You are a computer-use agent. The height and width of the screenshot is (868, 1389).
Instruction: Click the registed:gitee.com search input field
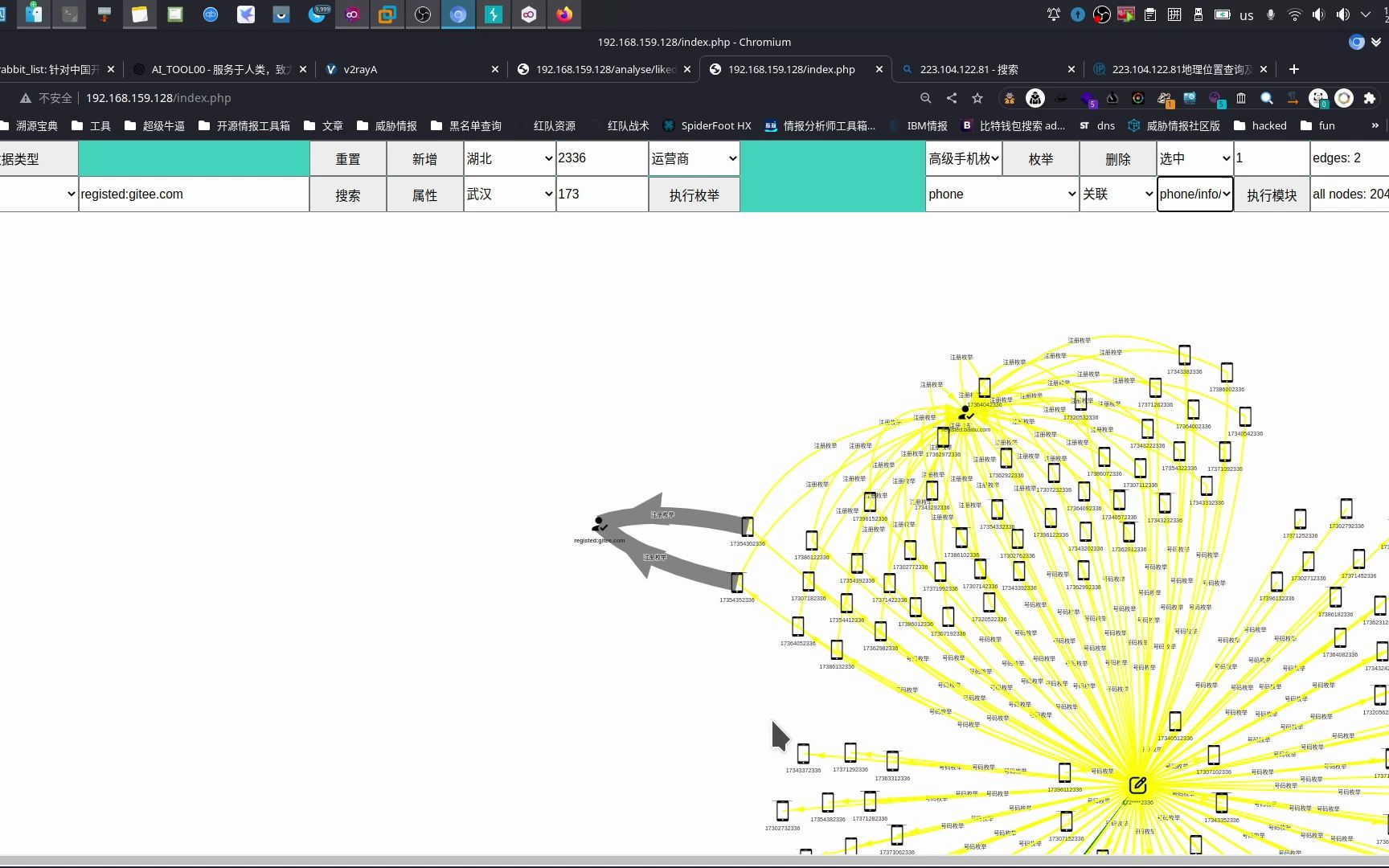click(194, 194)
